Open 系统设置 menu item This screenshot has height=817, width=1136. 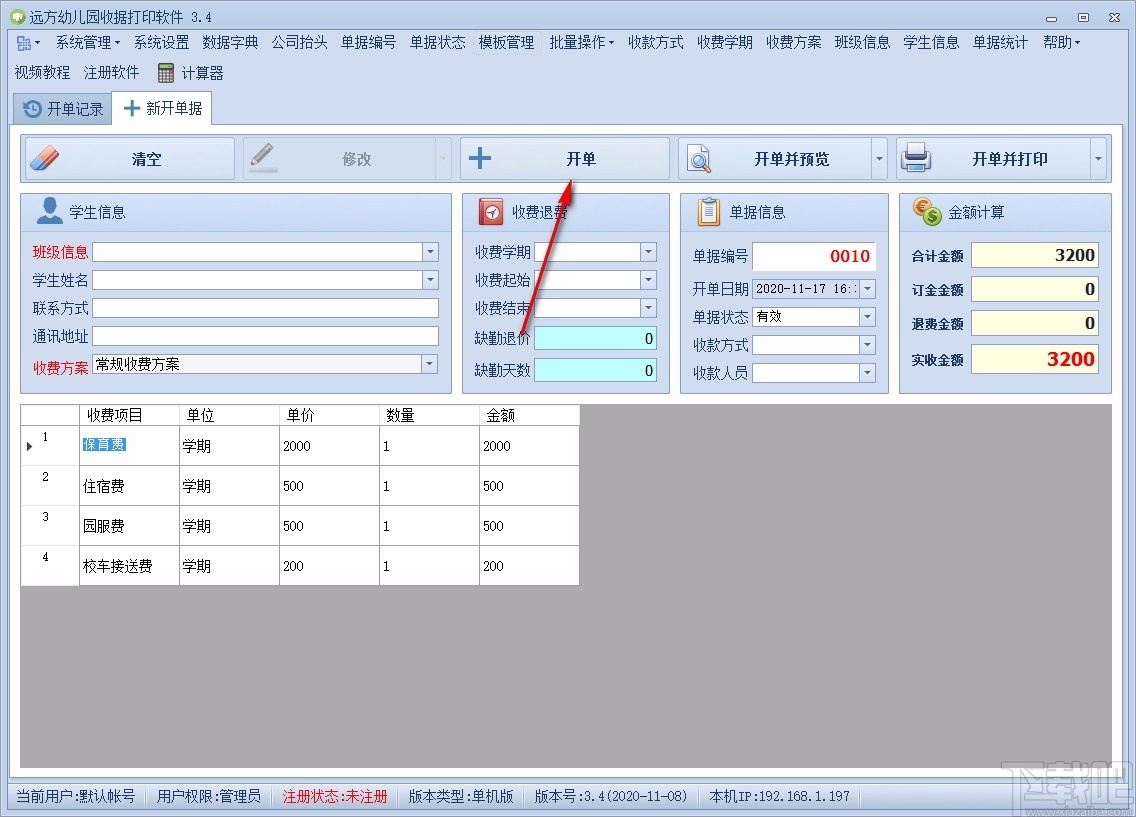point(161,43)
